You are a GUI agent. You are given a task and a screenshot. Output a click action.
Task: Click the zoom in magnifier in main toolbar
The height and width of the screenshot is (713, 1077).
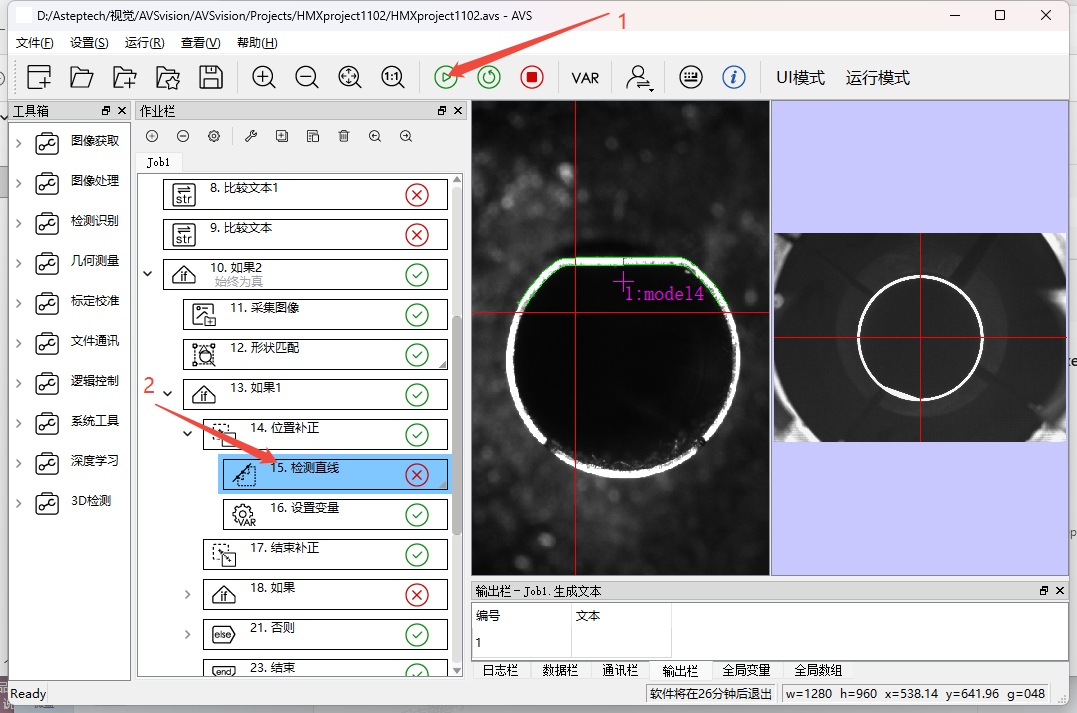click(264, 77)
